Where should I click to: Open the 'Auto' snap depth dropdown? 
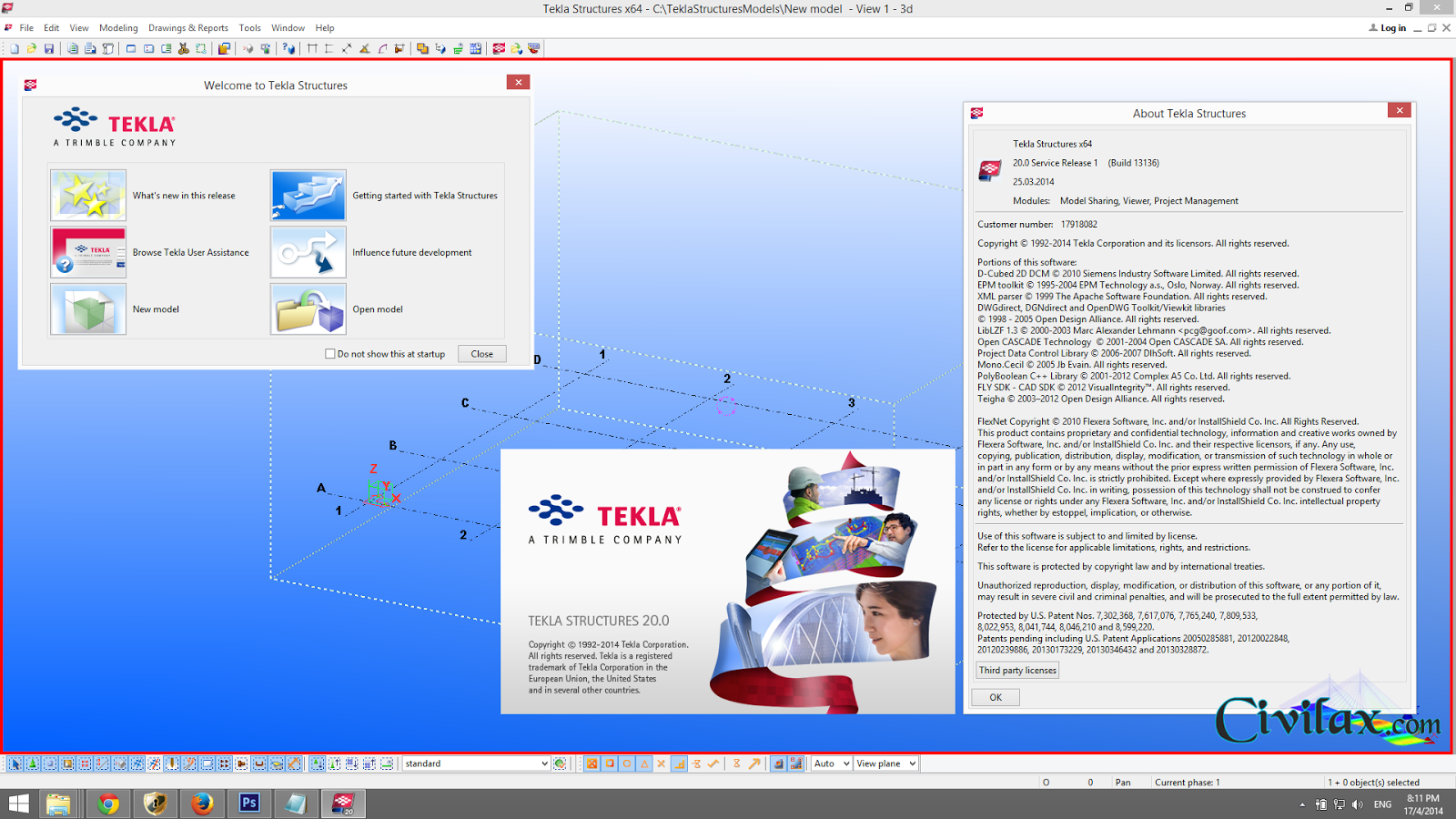pyautogui.click(x=845, y=764)
